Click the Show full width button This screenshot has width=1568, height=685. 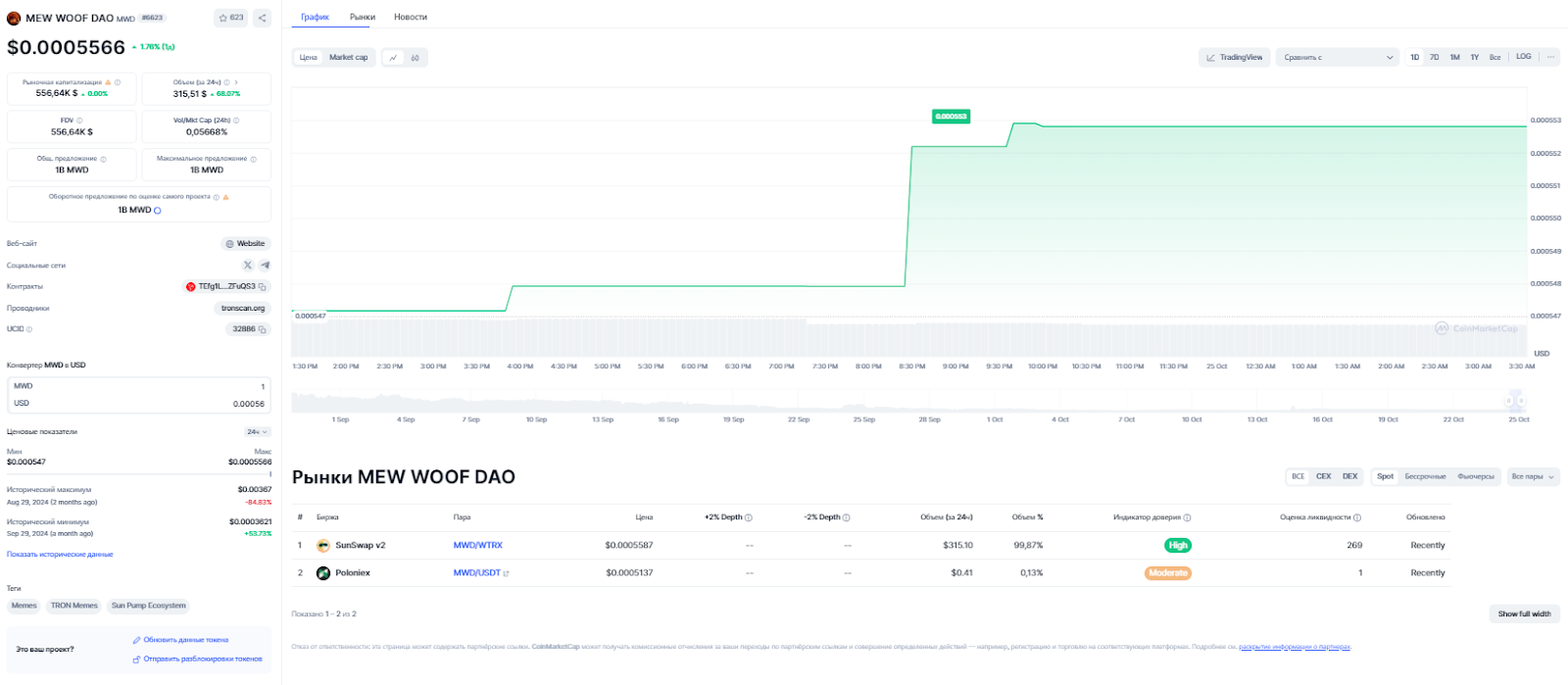(x=1525, y=614)
